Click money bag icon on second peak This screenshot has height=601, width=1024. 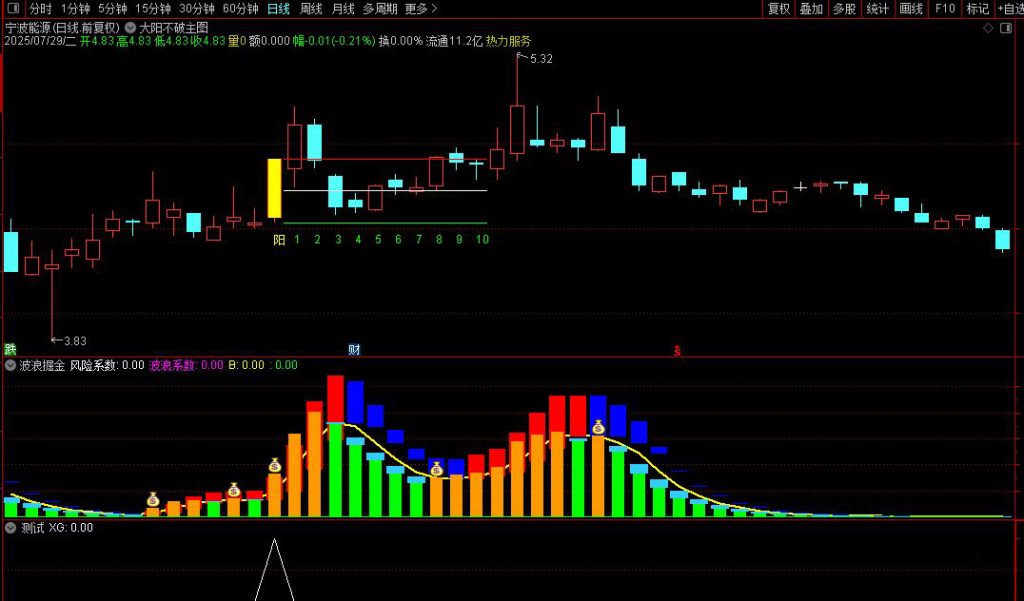point(598,427)
